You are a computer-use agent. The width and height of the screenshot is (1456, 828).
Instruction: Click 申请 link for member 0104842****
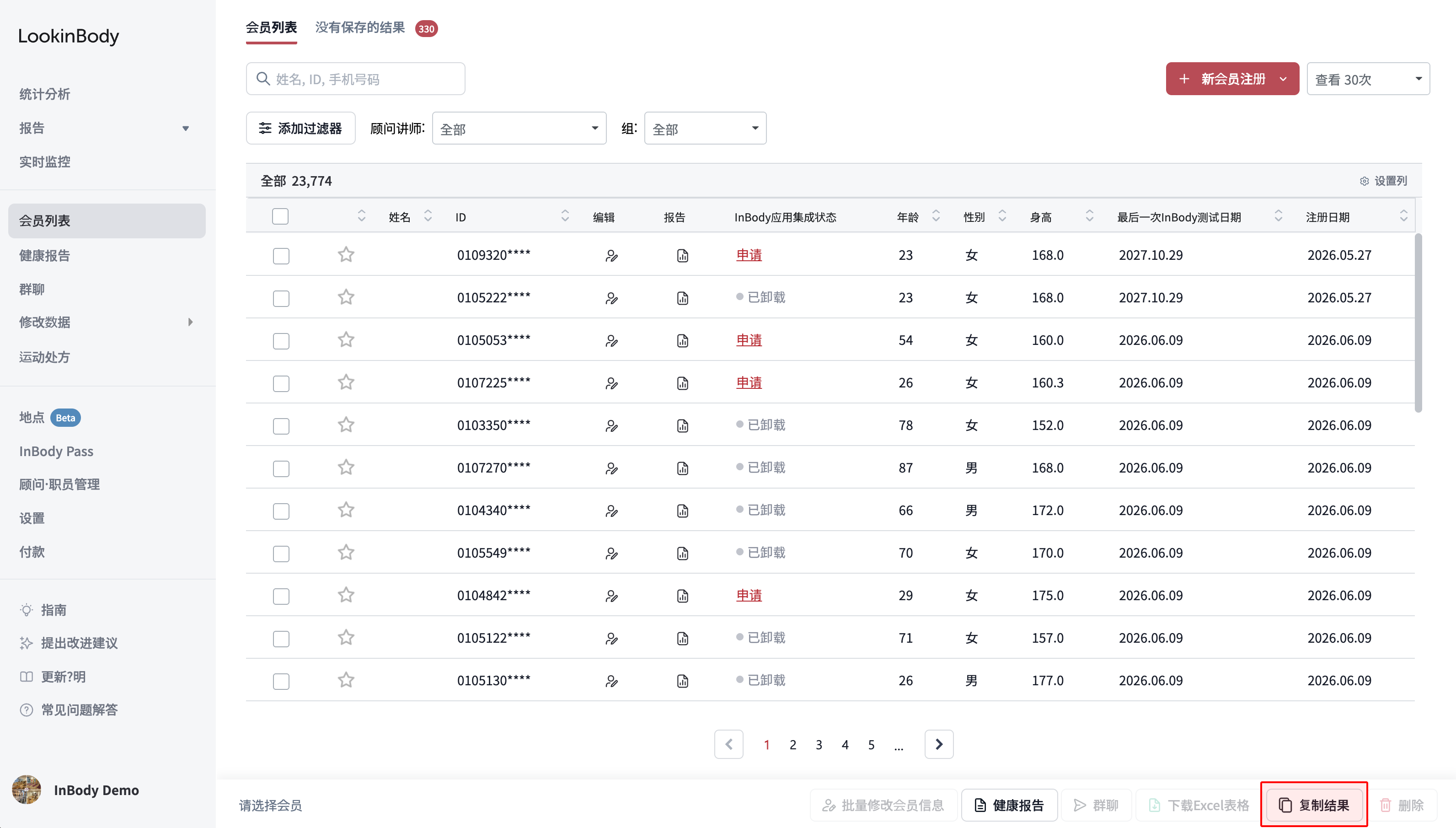pos(749,596)
